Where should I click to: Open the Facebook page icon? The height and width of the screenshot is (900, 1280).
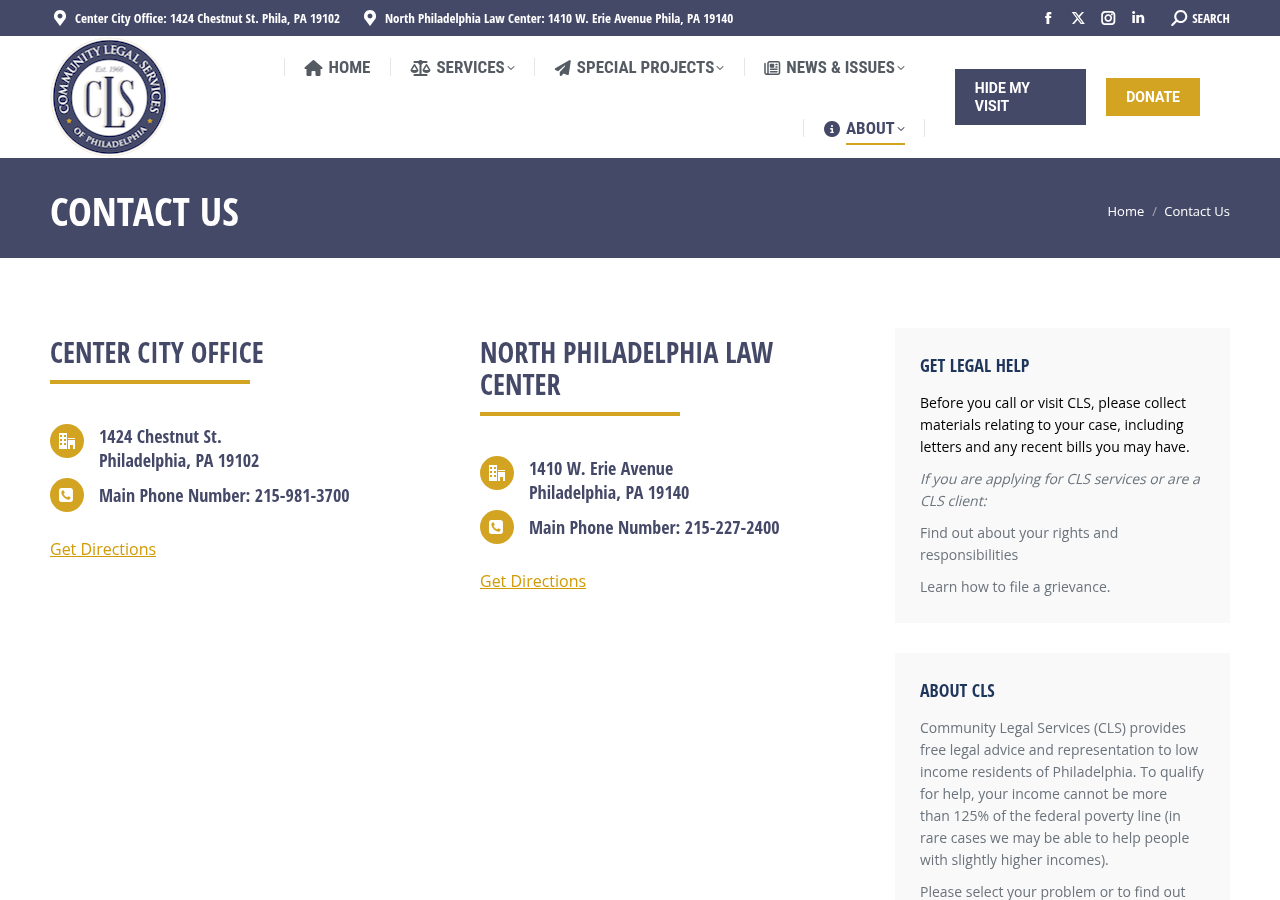[1048, 18]
